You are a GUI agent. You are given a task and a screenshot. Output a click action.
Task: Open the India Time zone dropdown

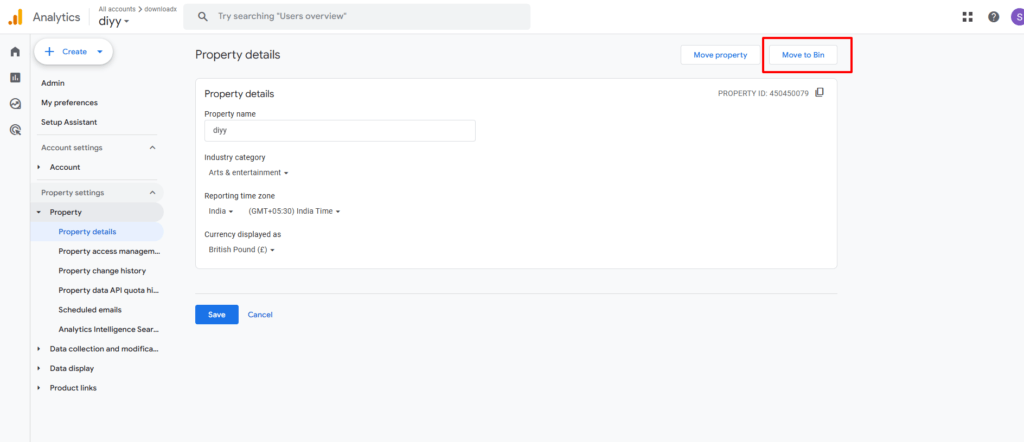[x=295, y=212]
